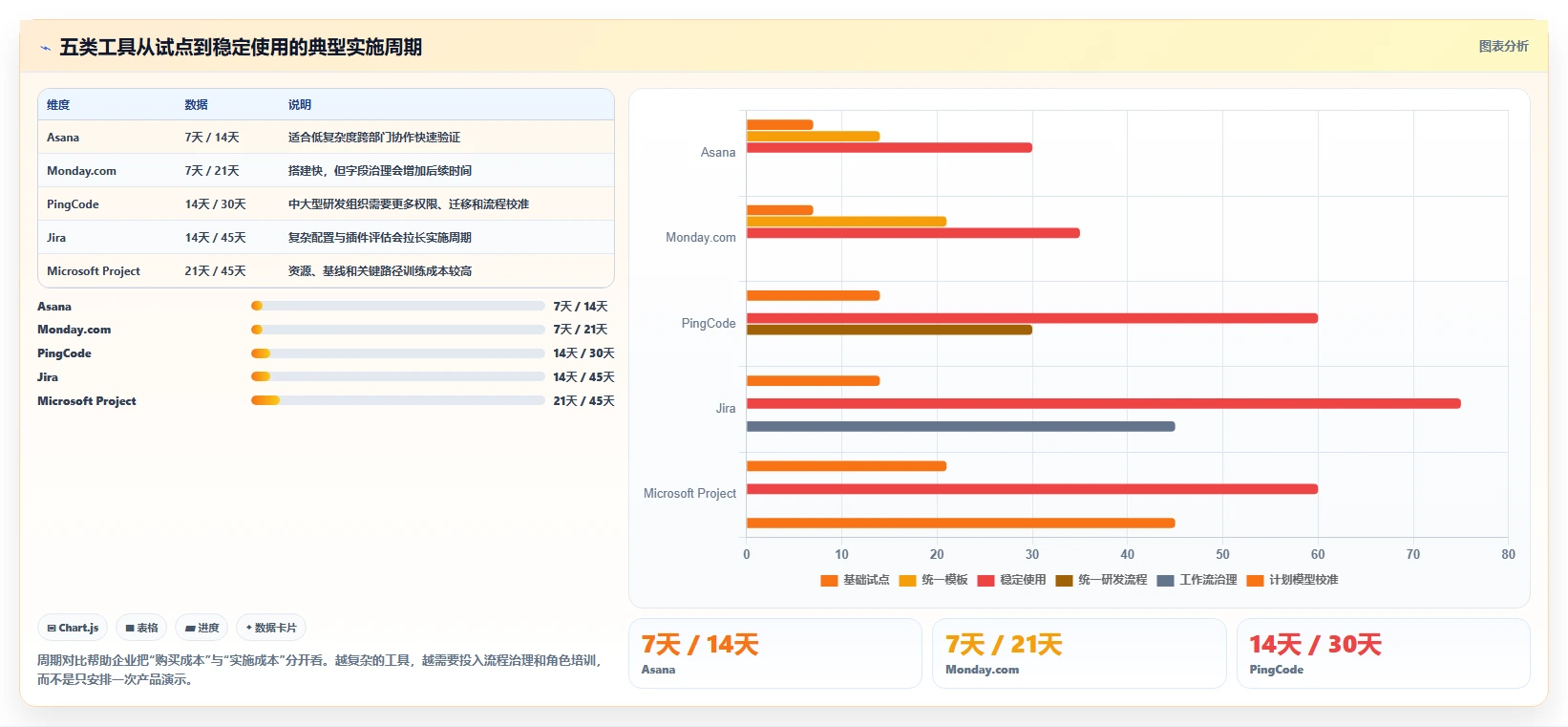Open the 14天 / 30天 PingCode stat card
1568x727 pixels.
pos(1384,653)
